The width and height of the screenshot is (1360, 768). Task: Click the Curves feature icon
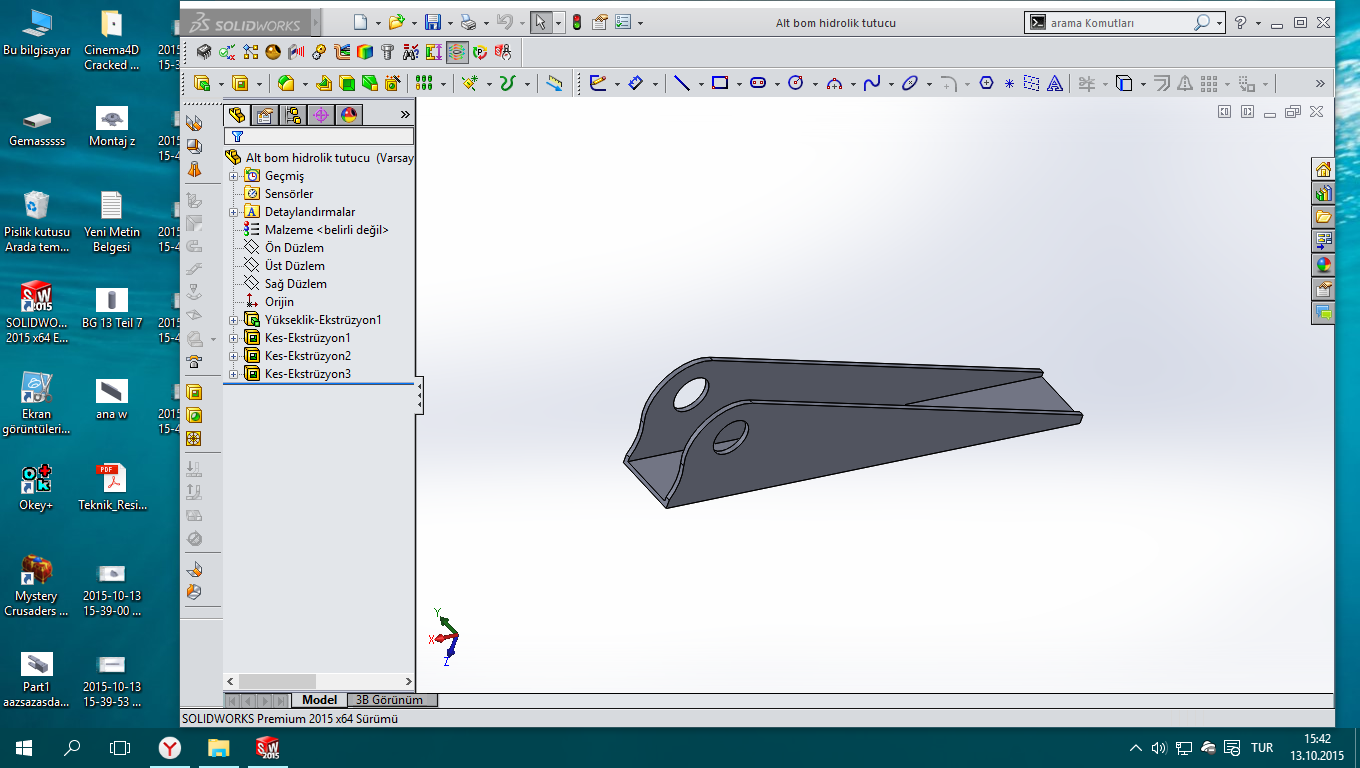click(507, 84)
